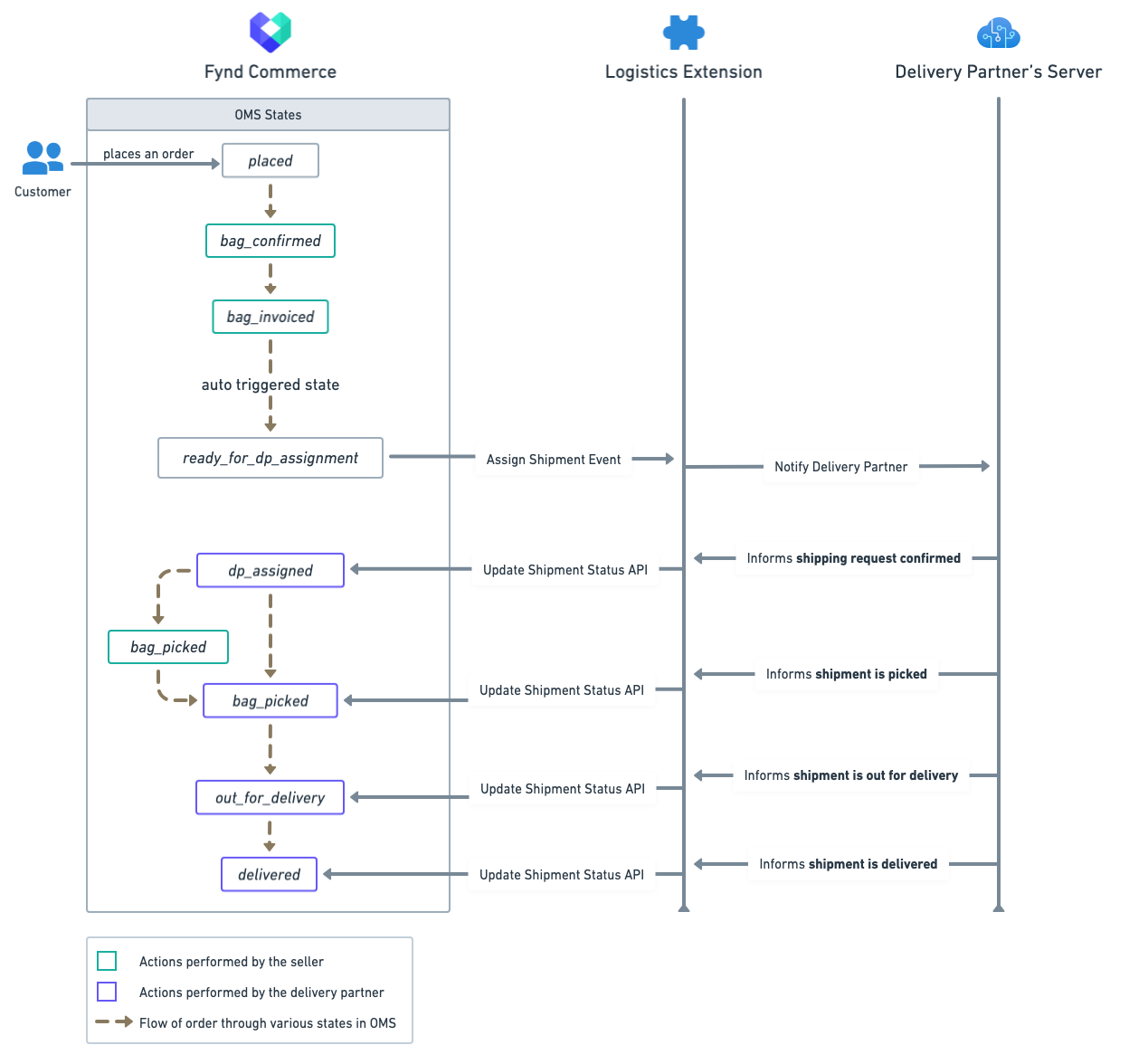
Task: Select the ready_for_dp_assignment state box
Action: [x=270, y=458]
